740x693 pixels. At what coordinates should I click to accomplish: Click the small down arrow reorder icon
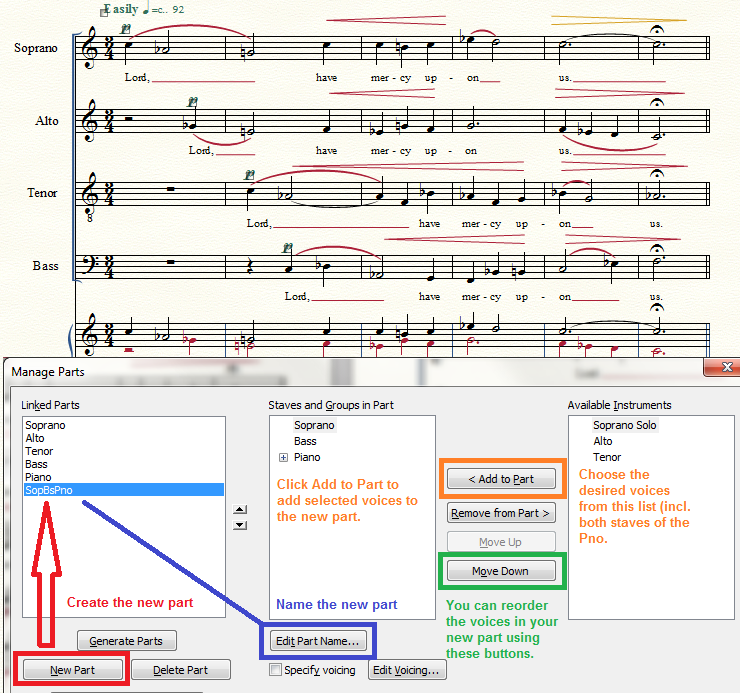(239, 523)
